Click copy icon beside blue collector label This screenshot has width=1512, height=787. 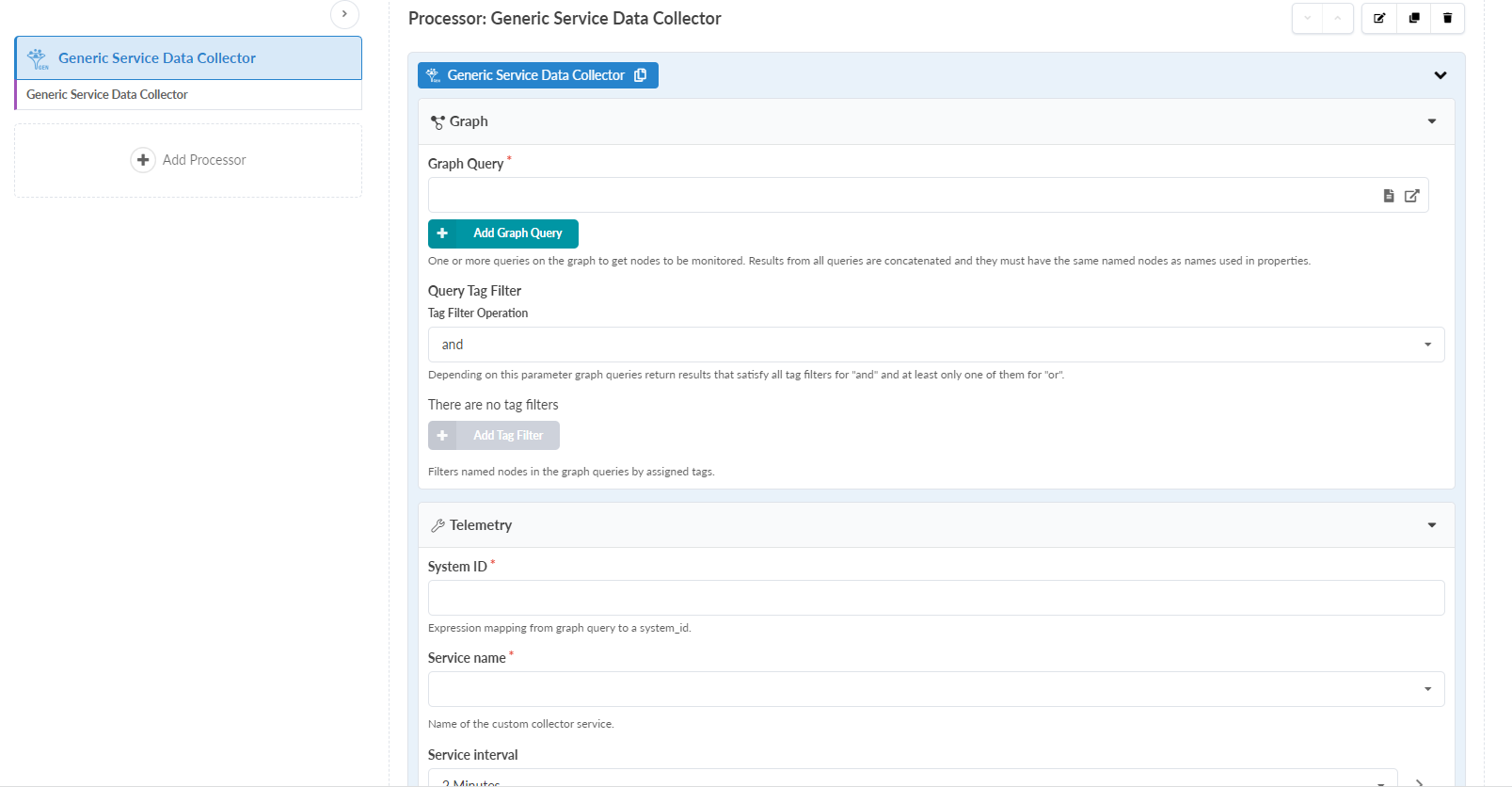point(641,75)
